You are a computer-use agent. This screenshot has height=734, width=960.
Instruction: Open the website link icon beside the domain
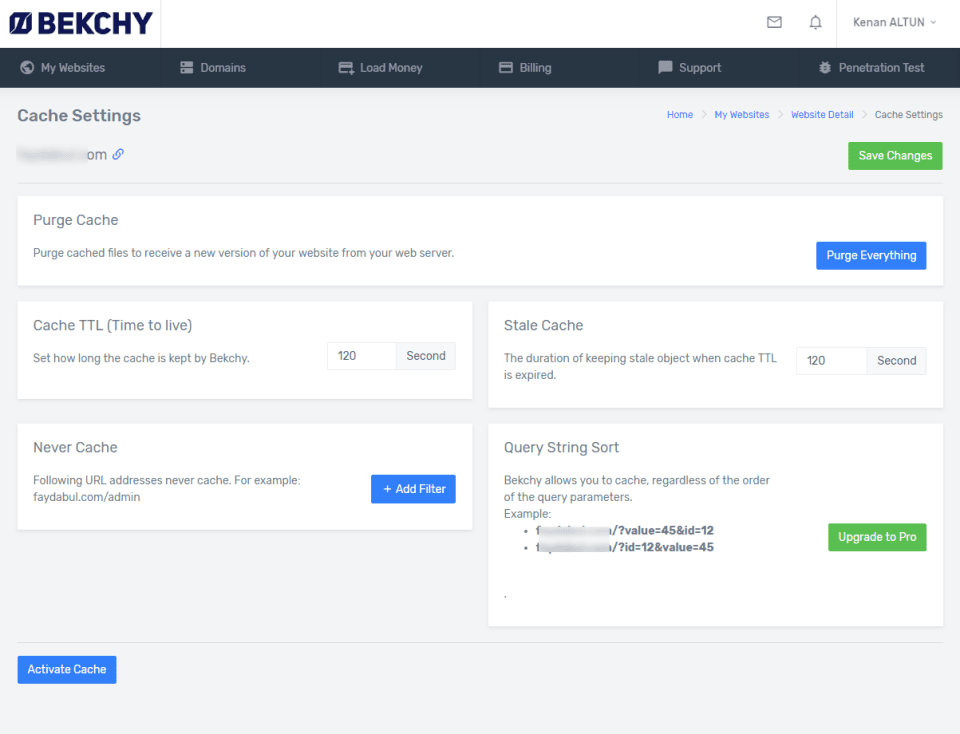click(x=118, y=154)
